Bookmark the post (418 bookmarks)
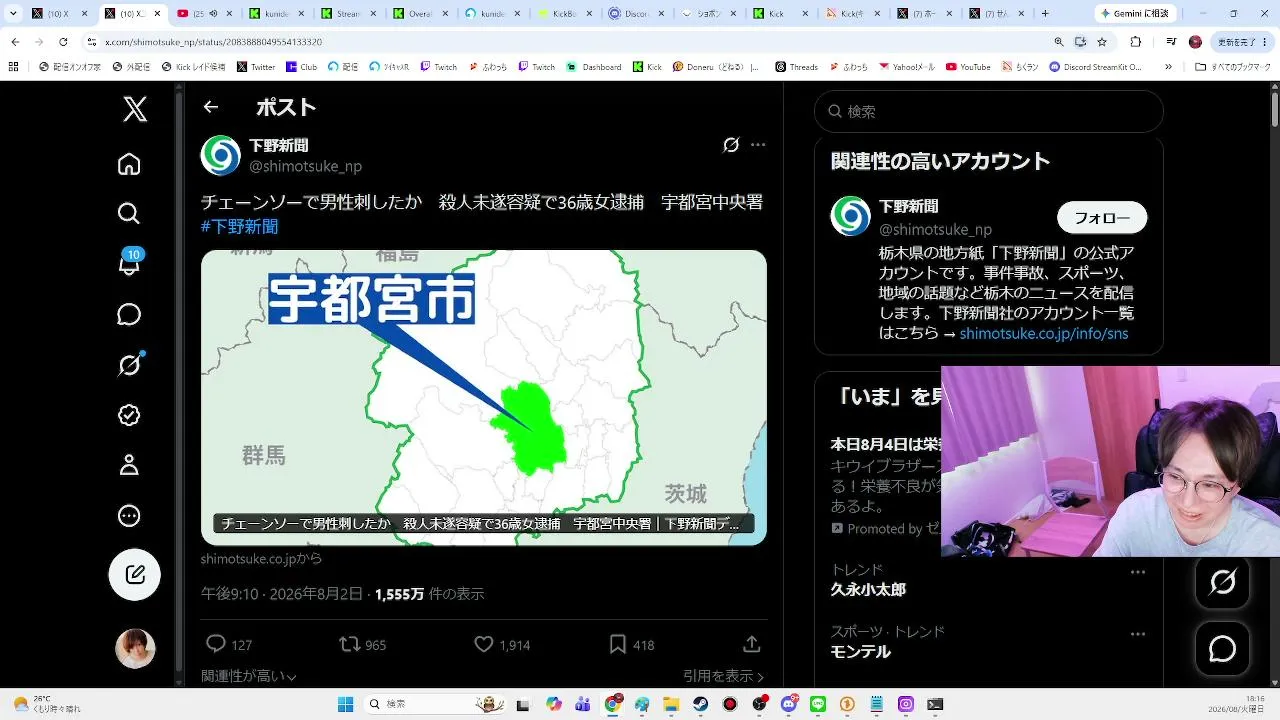 618,644
